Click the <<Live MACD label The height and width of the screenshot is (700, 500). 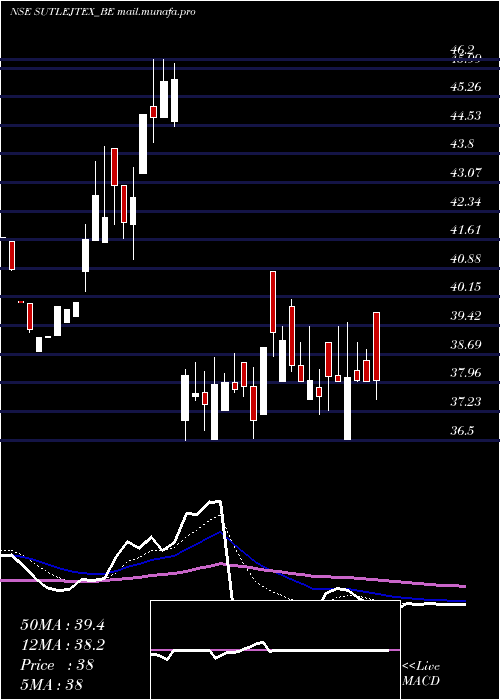pyautogui.click(x=421, y=674)
